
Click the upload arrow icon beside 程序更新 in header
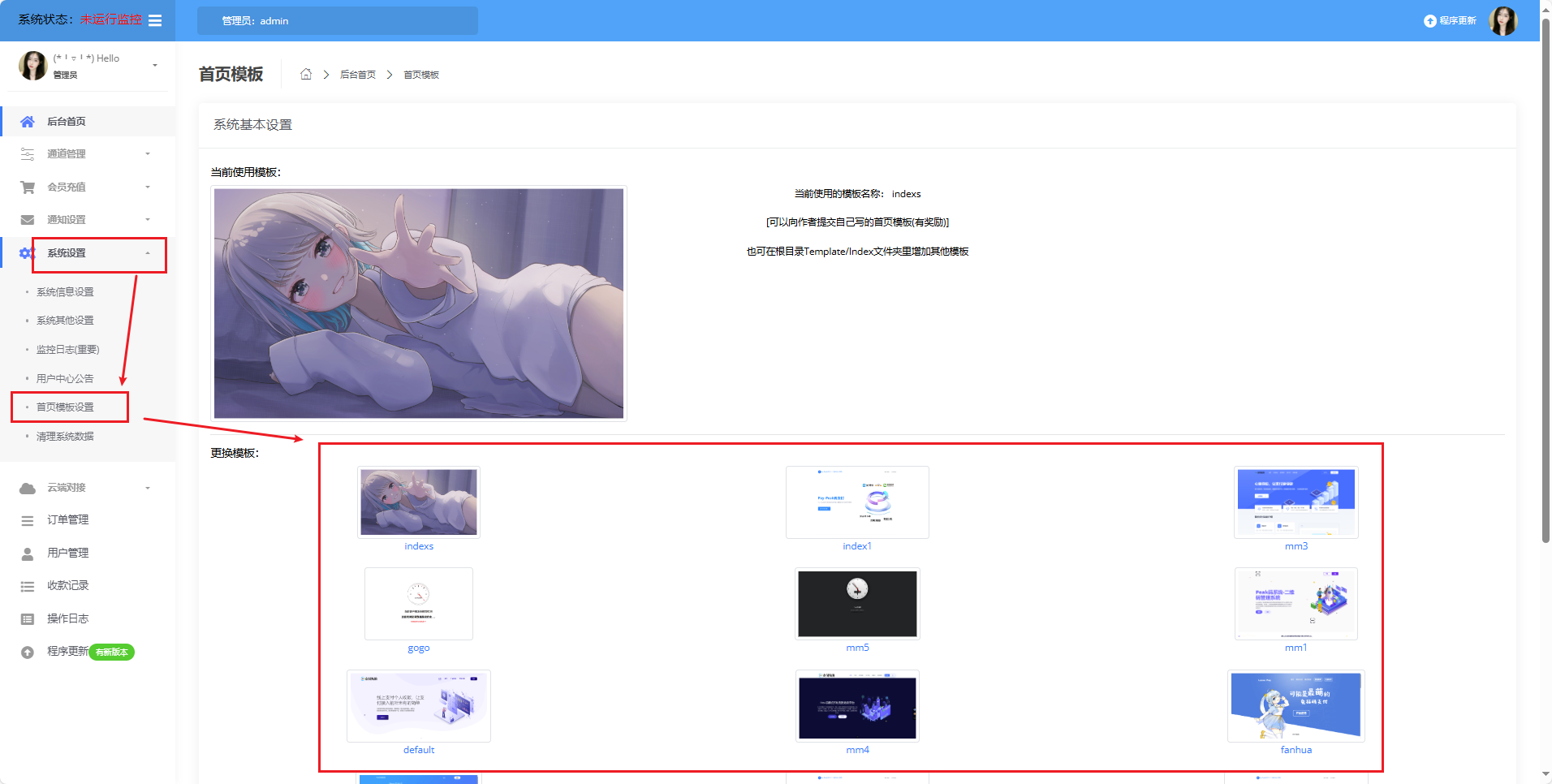[x=1429, y=21]
